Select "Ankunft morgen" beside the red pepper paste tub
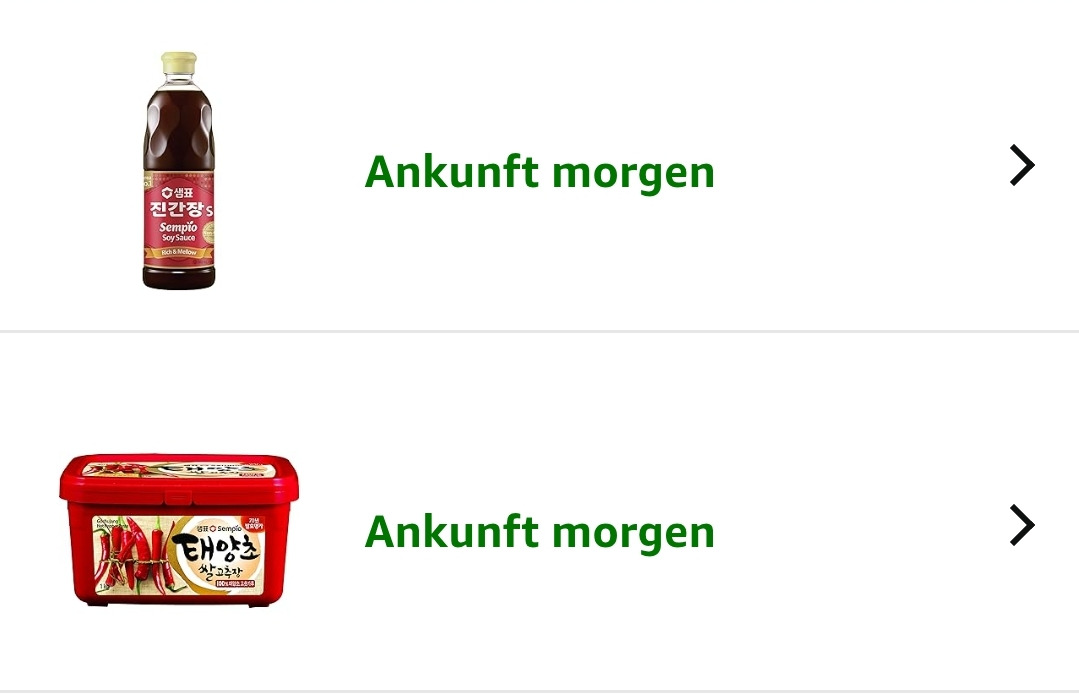Viewport: 1079px width, 694px height. point(540,532)
